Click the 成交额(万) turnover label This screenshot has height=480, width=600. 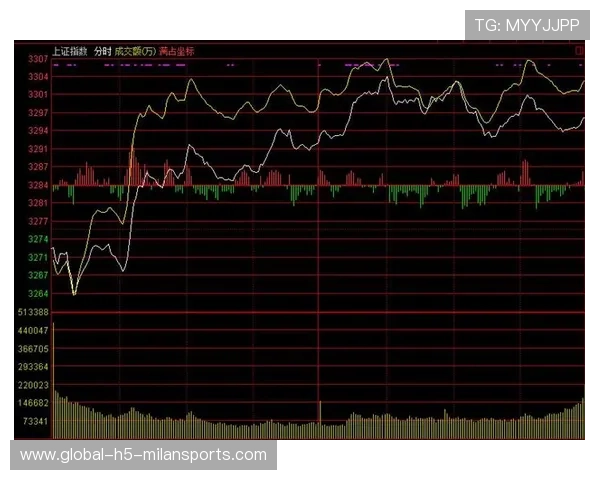click(x=134, y=50)
